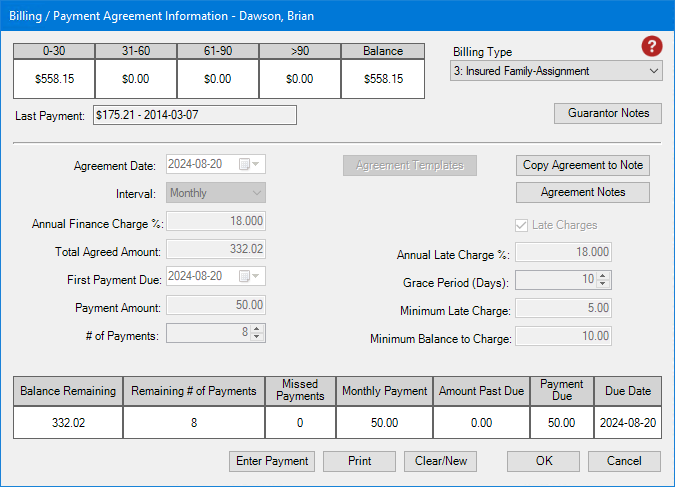Click the Guarantor Notes button

(607, 114)
